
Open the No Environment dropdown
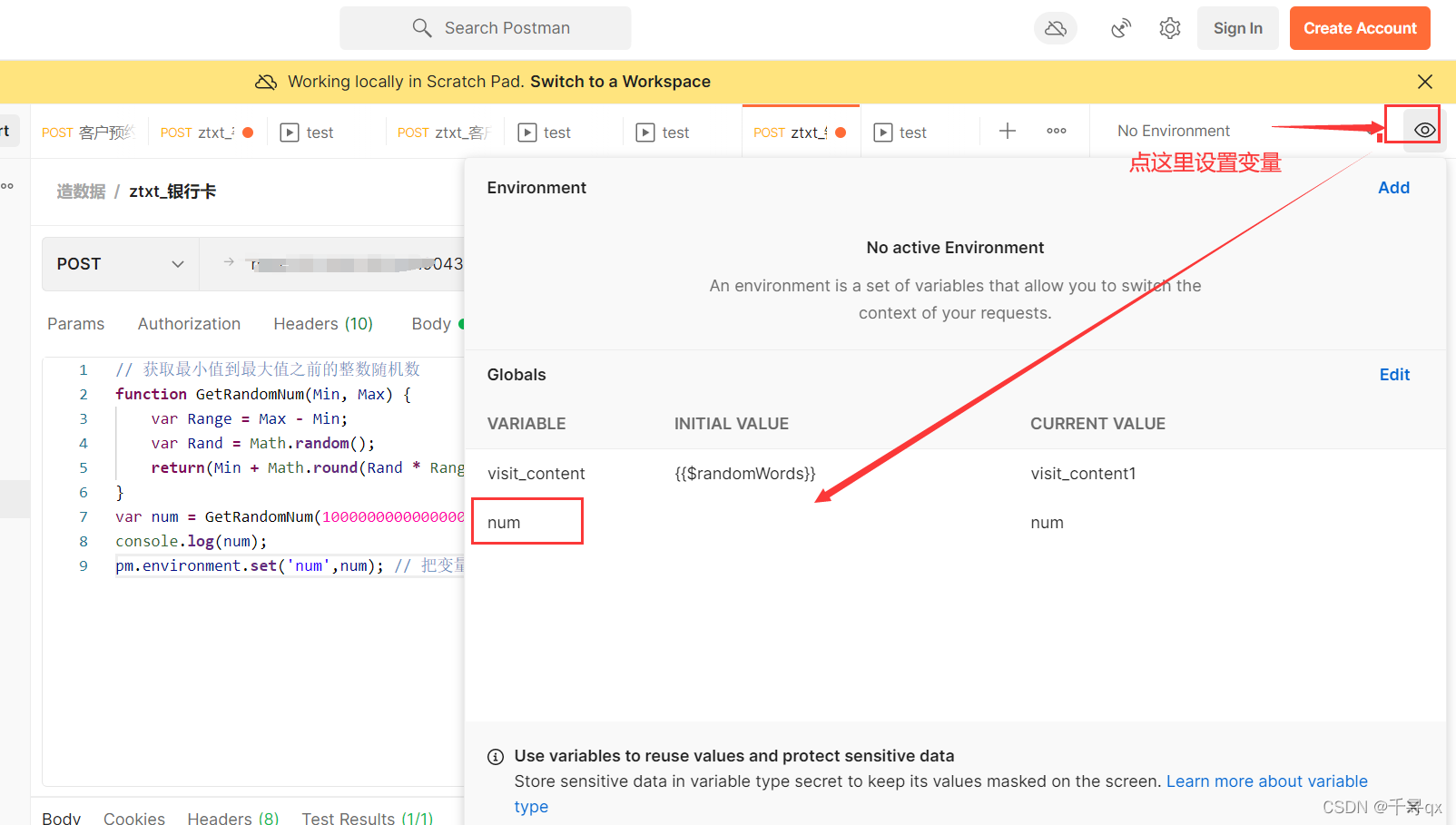click(x=1174, y=131)
